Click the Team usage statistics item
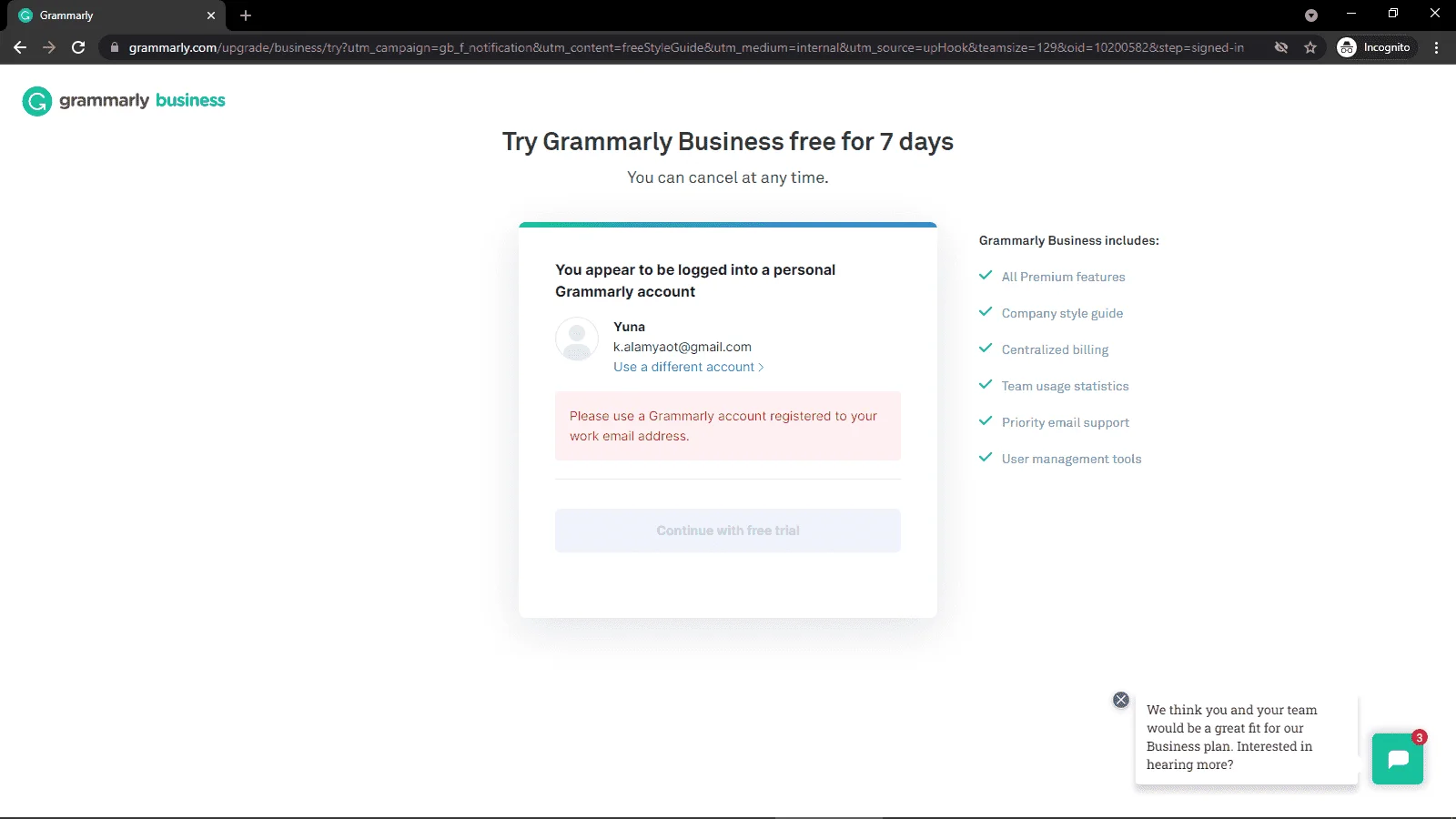The height and width of the screenshot is (819, 1456). [x=1065, y=386]
